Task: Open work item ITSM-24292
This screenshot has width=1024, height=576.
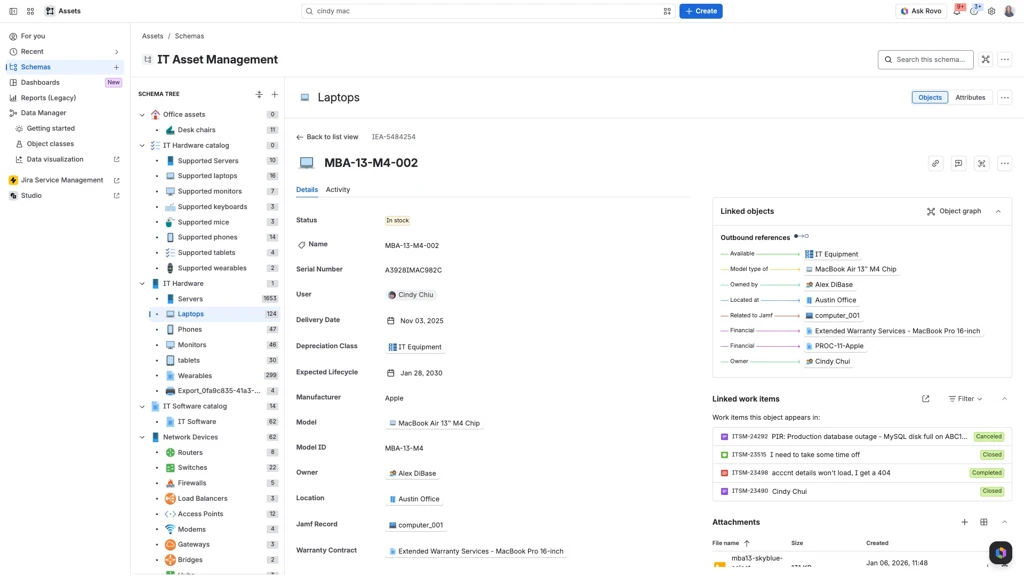Action: [861, 436]
